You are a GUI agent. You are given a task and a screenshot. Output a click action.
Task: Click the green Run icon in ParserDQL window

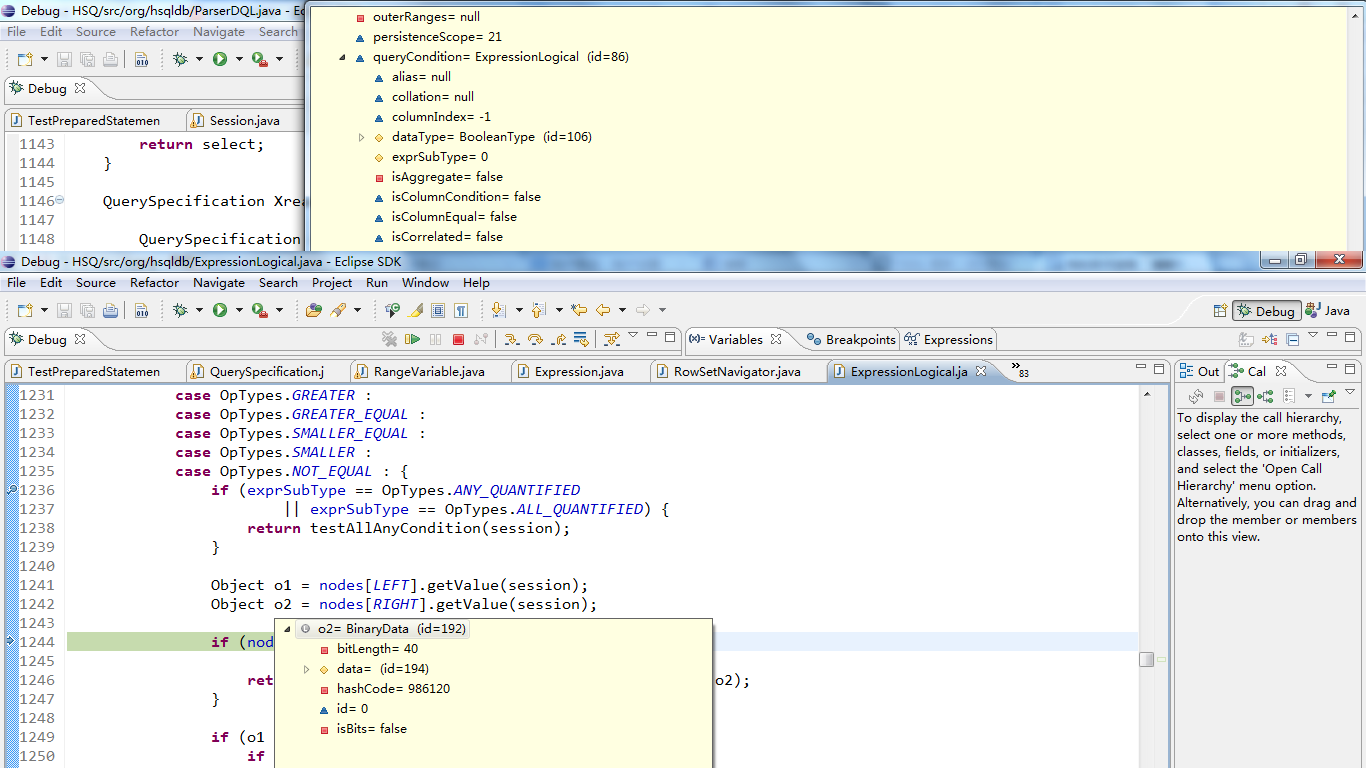coord(220,59)
